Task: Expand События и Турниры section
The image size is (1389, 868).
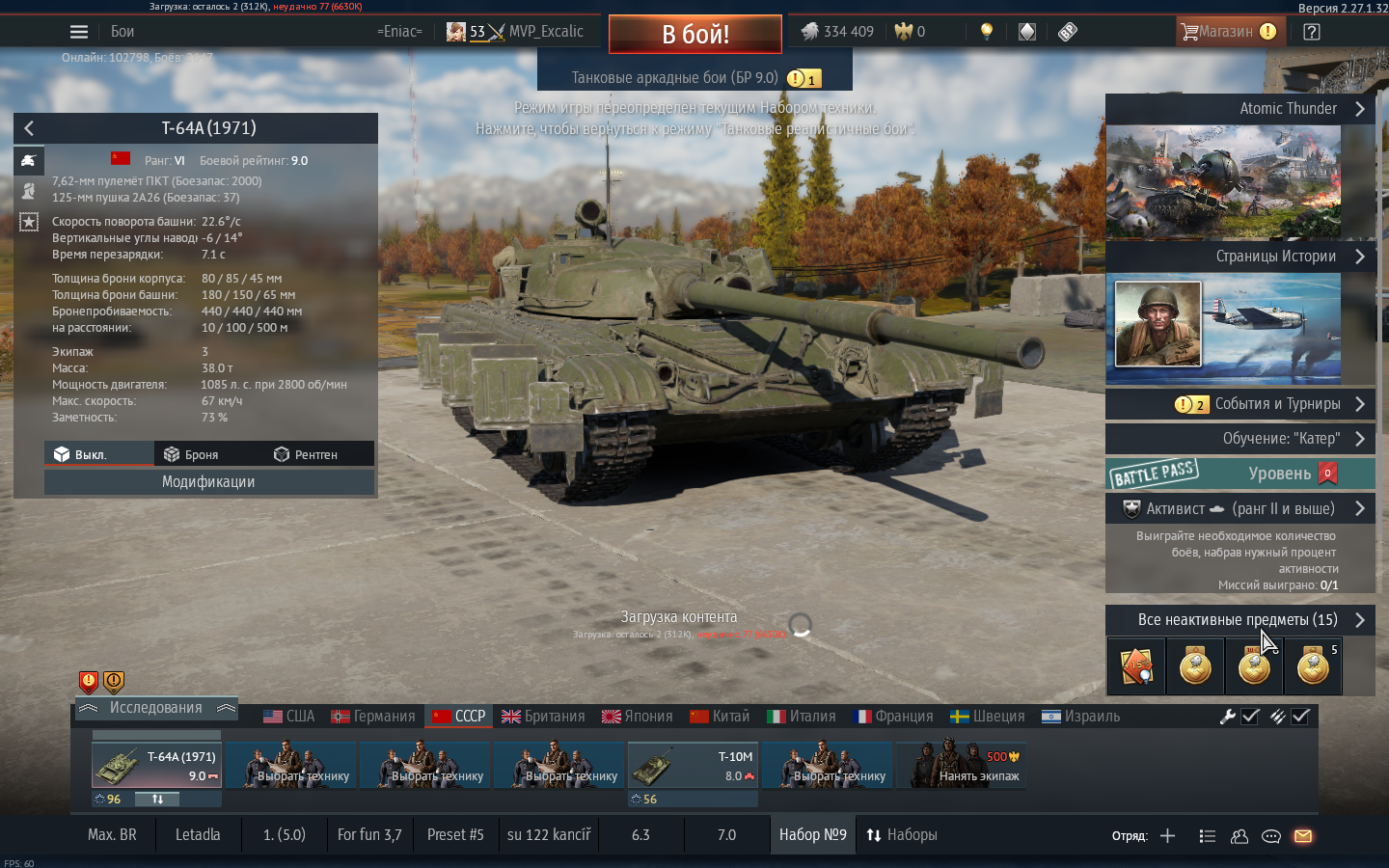Action: coord(1239,404)
